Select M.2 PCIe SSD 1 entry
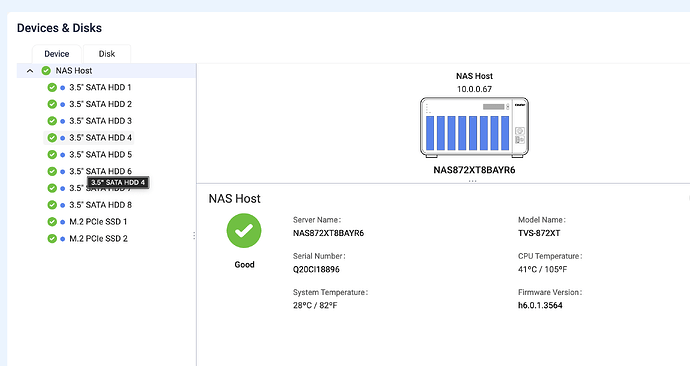Screen dimensions: 690x366 click(x=98, y=222)
